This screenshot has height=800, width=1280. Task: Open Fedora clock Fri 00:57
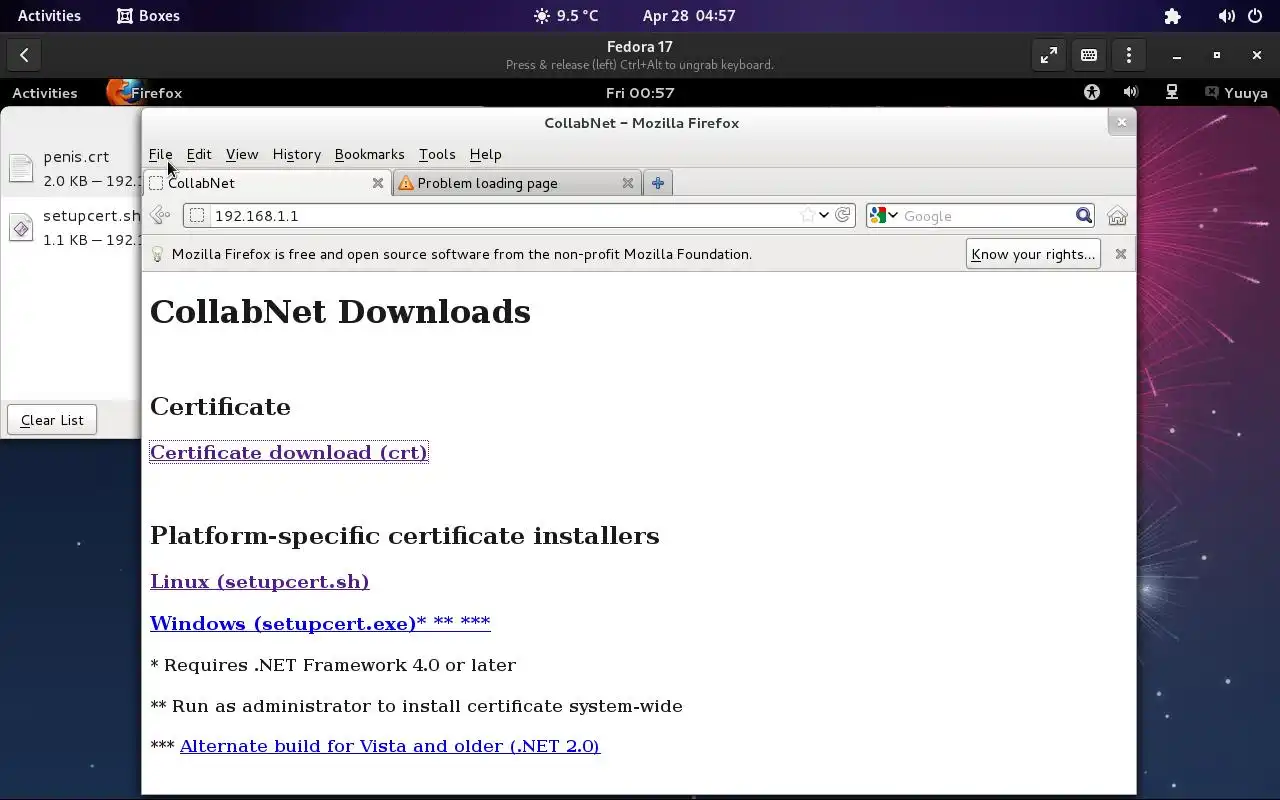[x=640, y=92]
